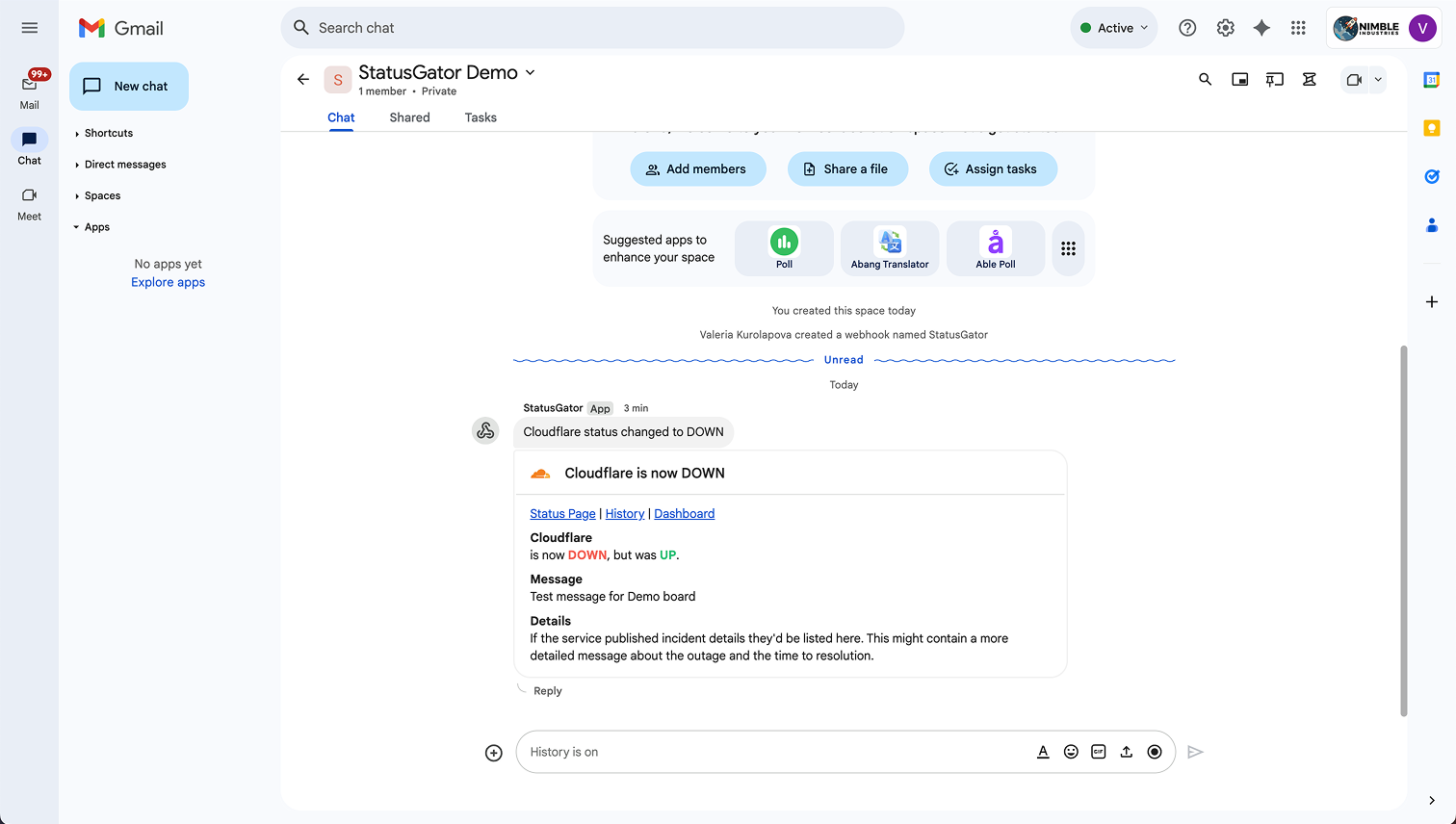
Task: Click the StatusGator sender name
Action: (553, 408)
